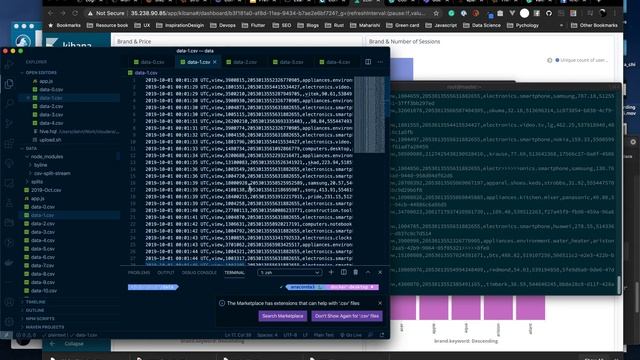
Task: Collapse the OPEN EDITORS section
Action: [x=41, y=73]
